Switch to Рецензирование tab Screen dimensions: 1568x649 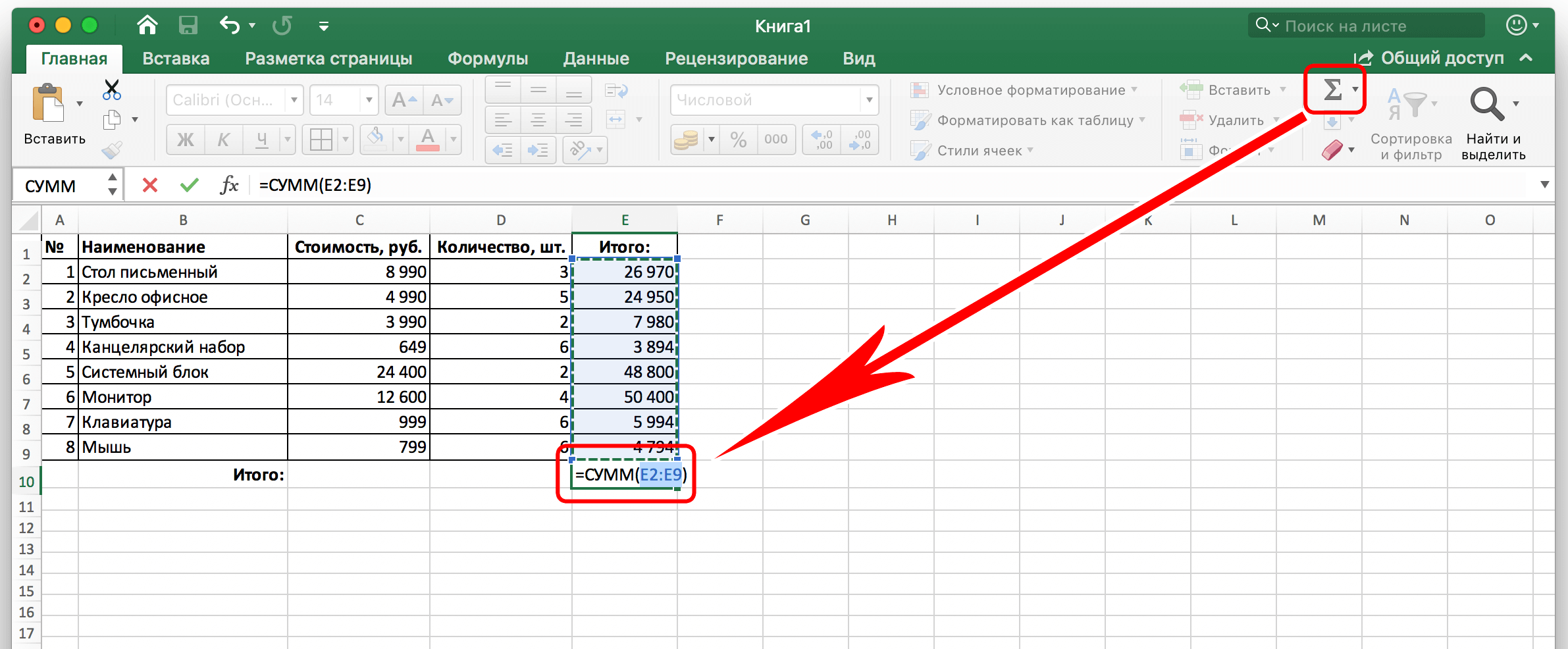pyautogui.click(x=737, y=59)
